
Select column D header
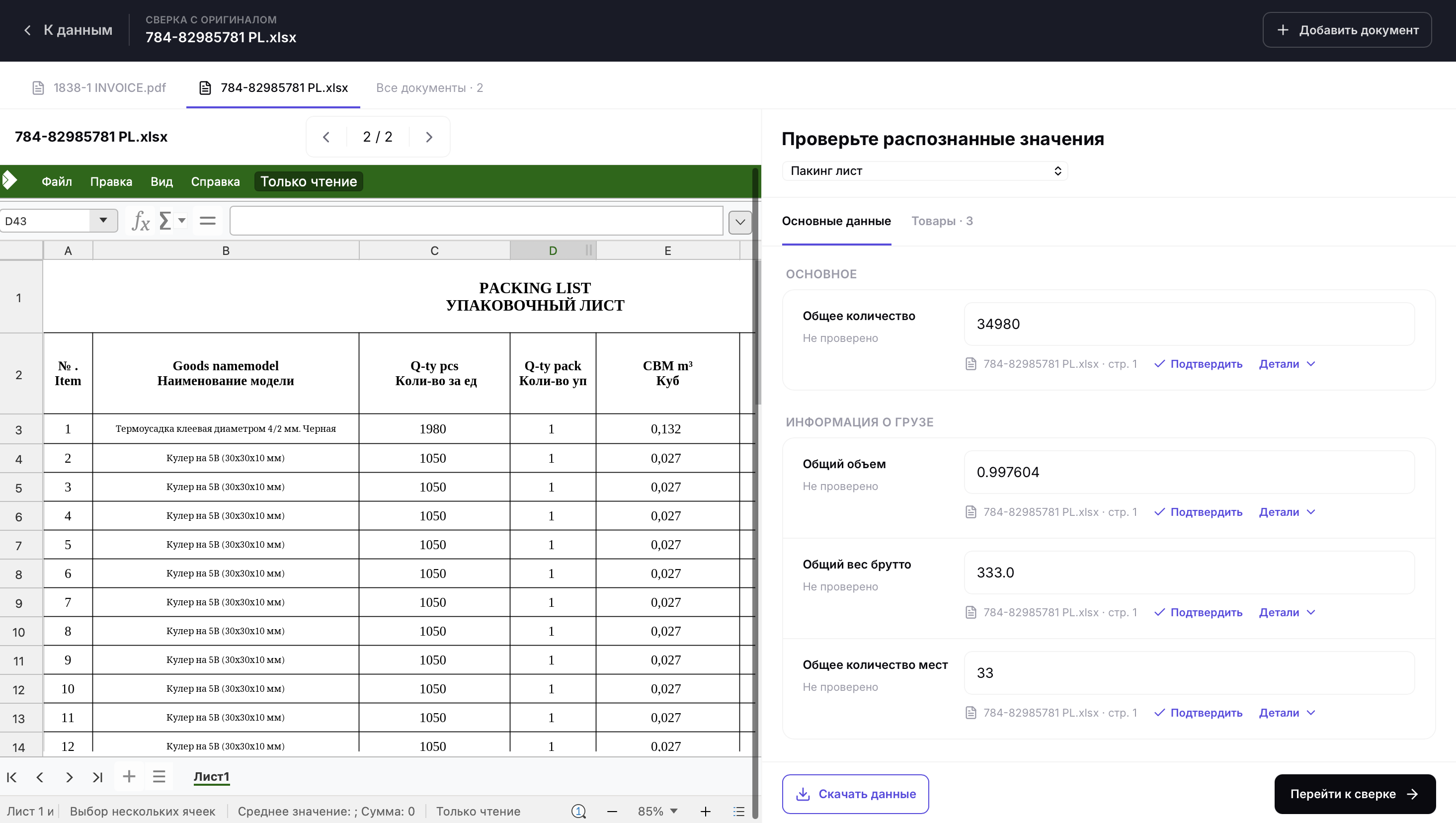(553, 250)
